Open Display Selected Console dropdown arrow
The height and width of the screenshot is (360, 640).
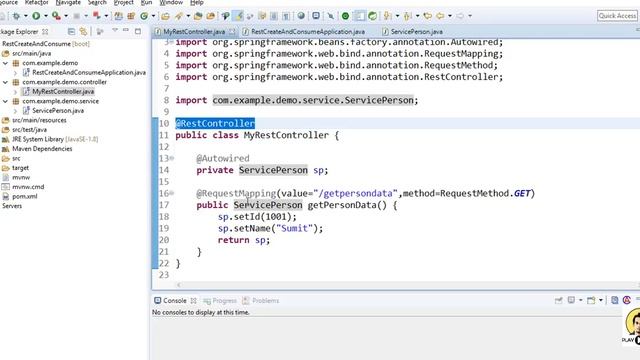tap(580, 301)
